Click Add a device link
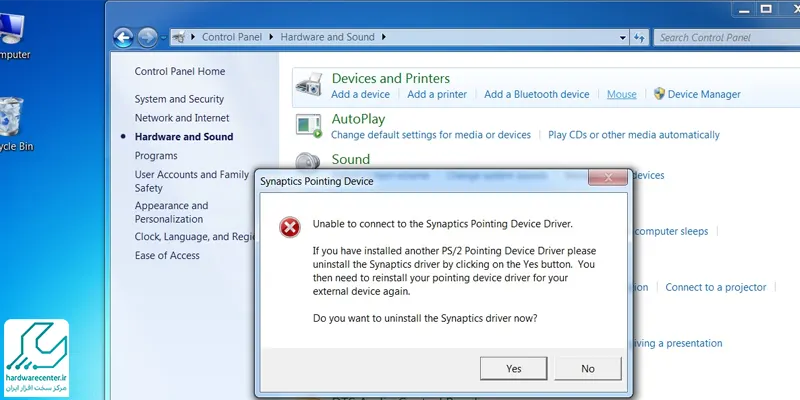Screen dimensions: 800x400 (360, 94)
